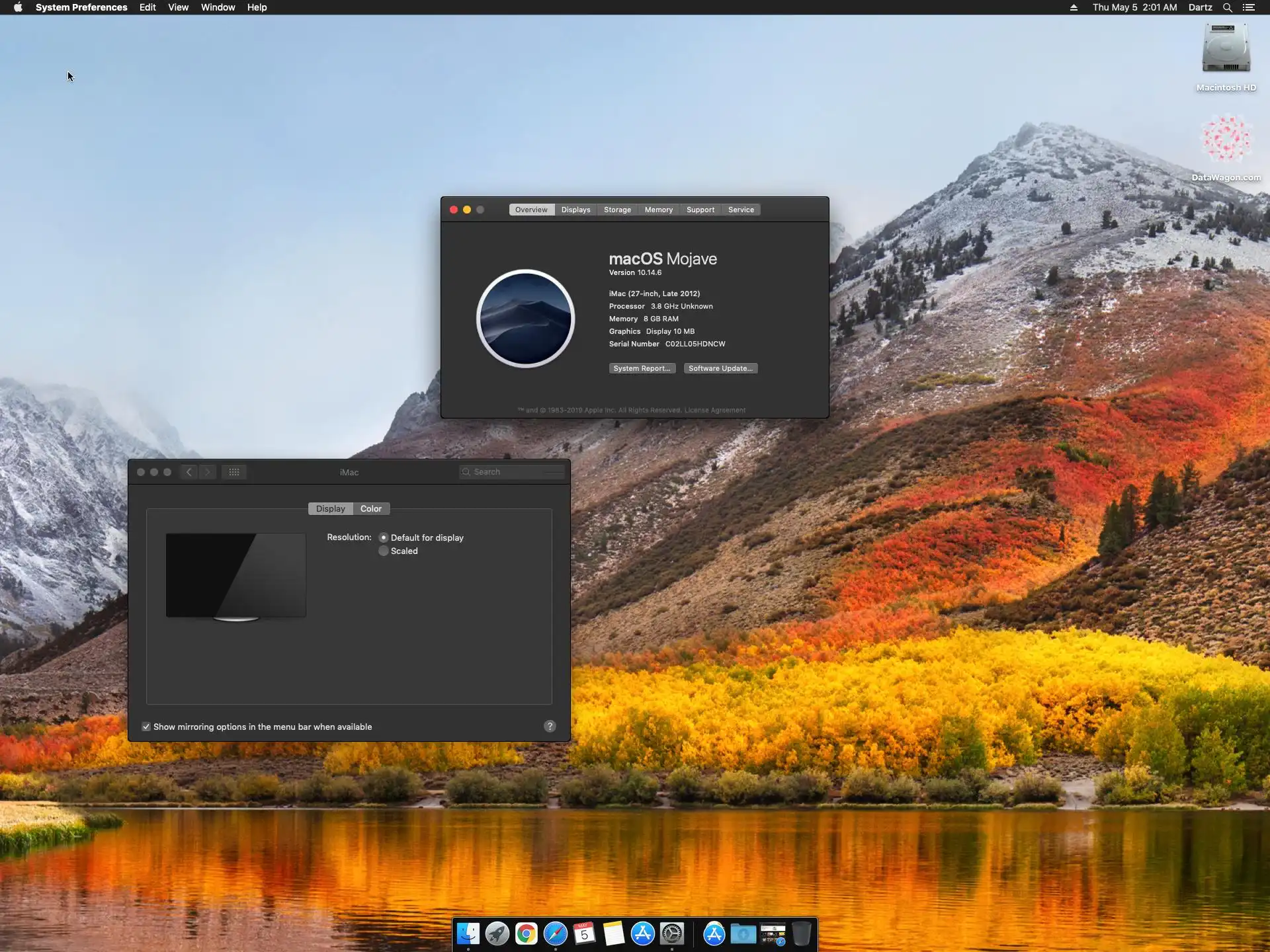Open Launchpad rocket icon in Dock
Screen dimensions: 1270x952
(x=497, y=933)
